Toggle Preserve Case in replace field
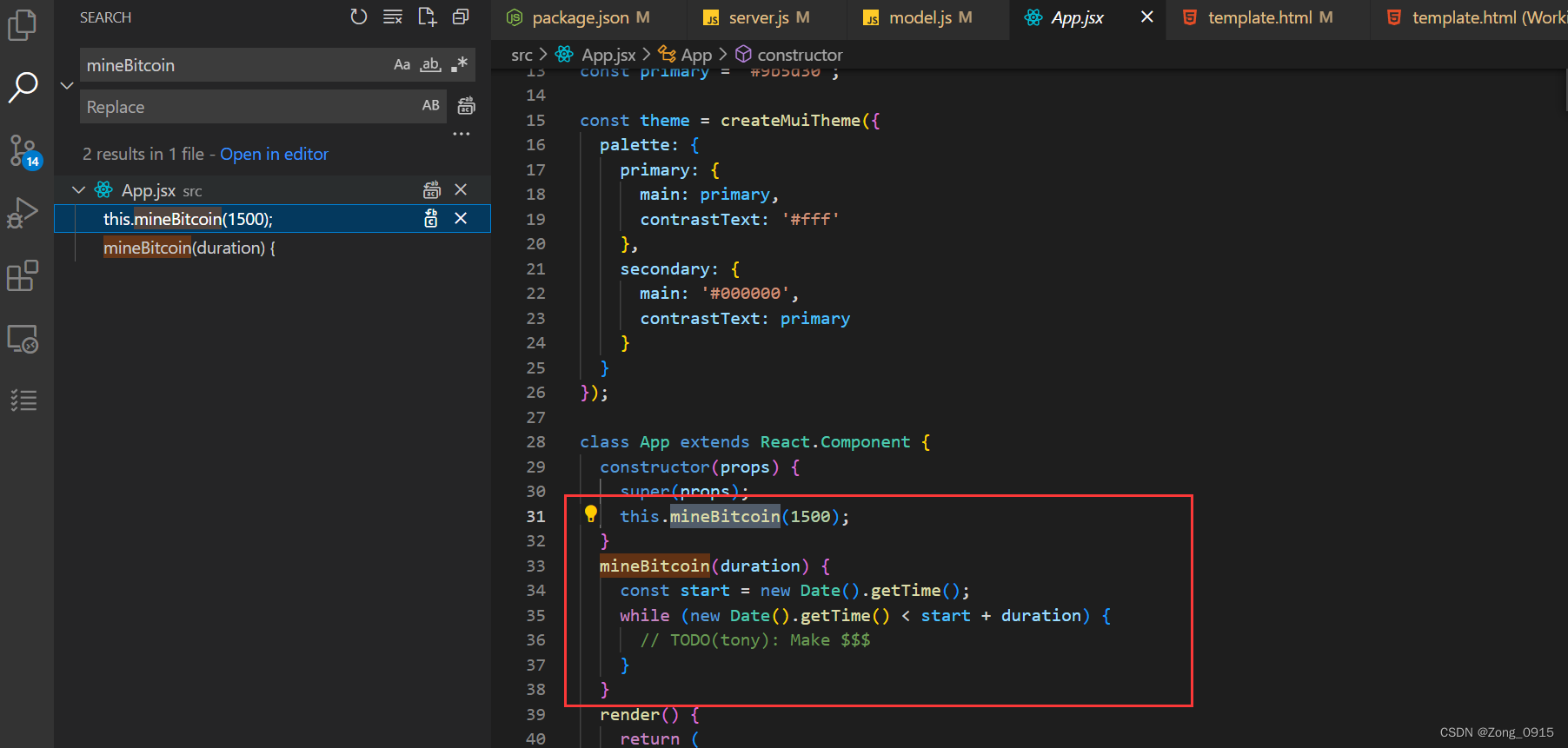1568x748 pixels. click(431, 106)
